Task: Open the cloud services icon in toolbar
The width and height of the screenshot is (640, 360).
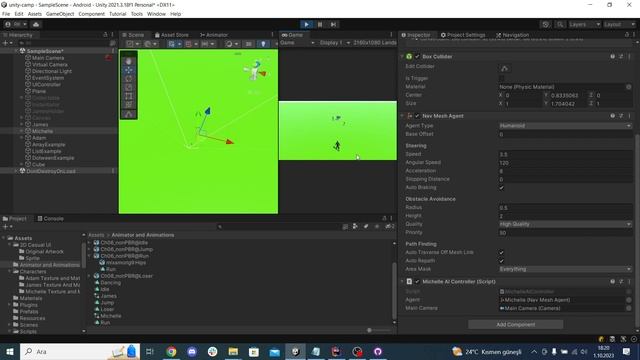Action: [36, 24]
